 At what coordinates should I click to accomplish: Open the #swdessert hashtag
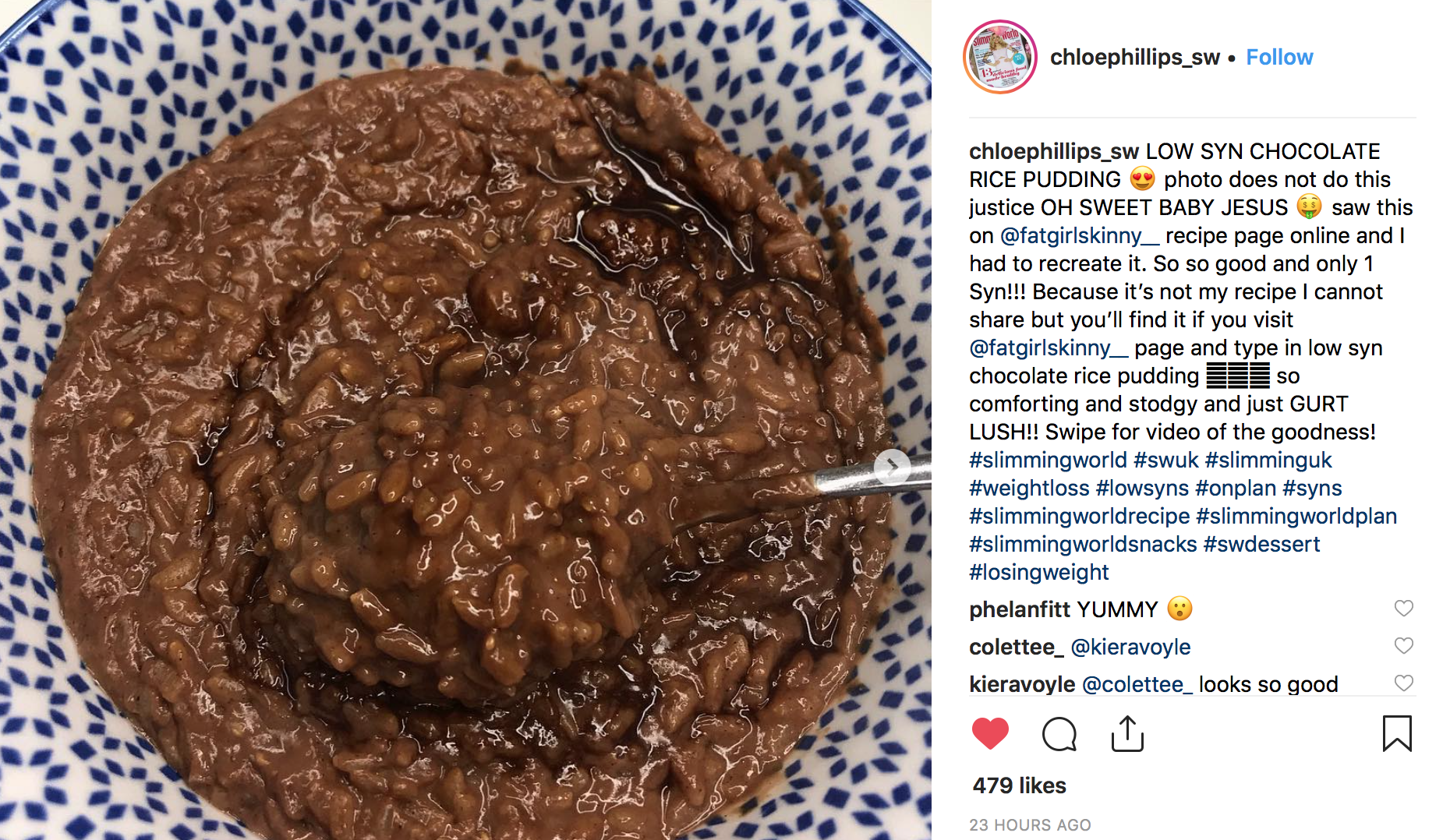(1261, 544)
